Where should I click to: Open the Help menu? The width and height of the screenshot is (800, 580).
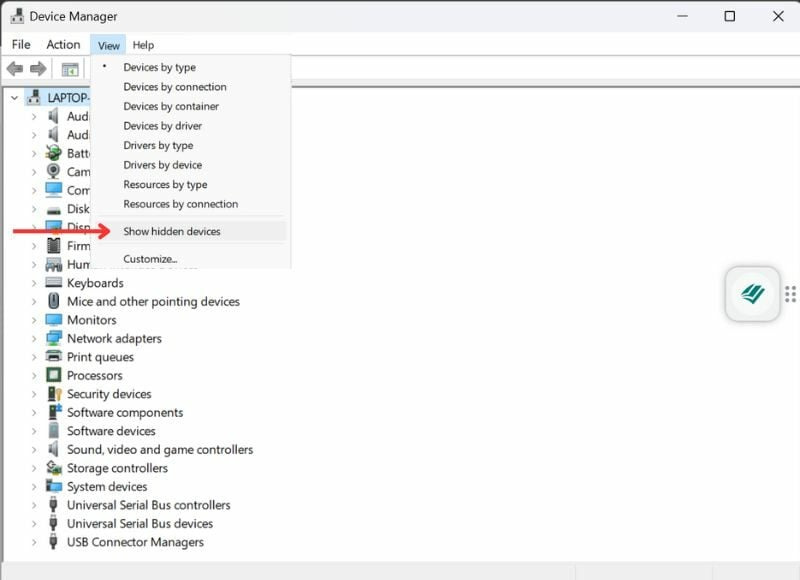point(143,45)
